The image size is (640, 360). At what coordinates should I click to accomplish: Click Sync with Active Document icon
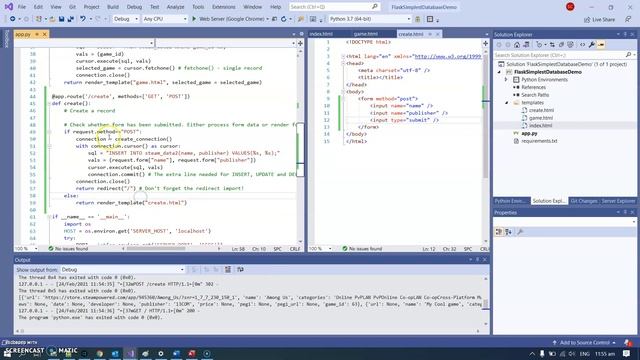click(552, 44)
